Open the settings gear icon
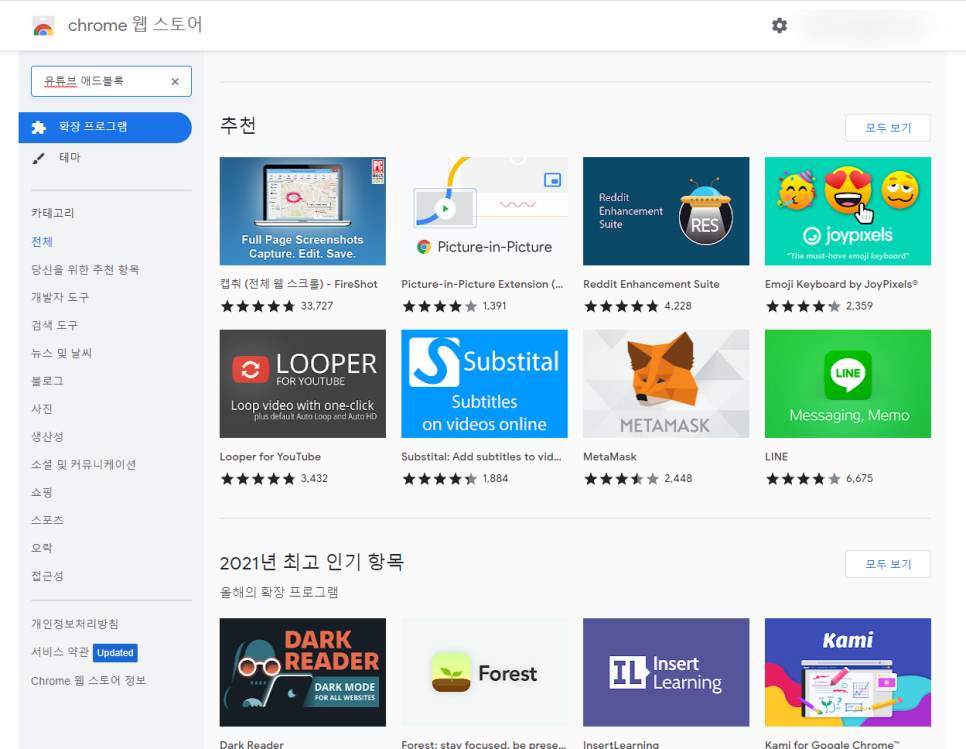The image size is (966, 749). point(779,25)
